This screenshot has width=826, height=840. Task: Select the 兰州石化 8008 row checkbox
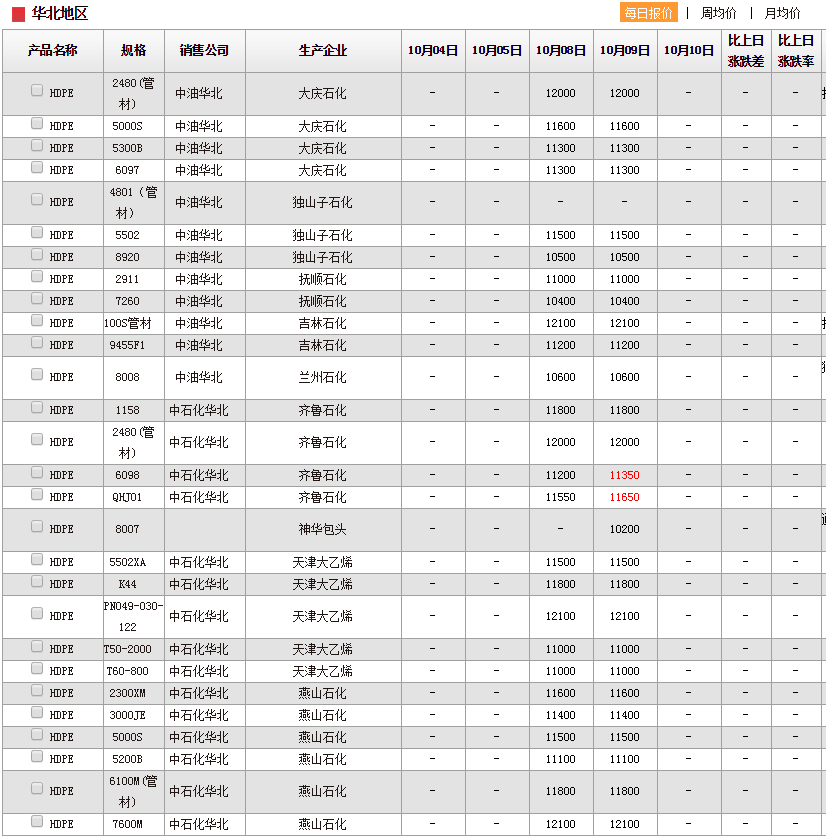coord(37,374)
